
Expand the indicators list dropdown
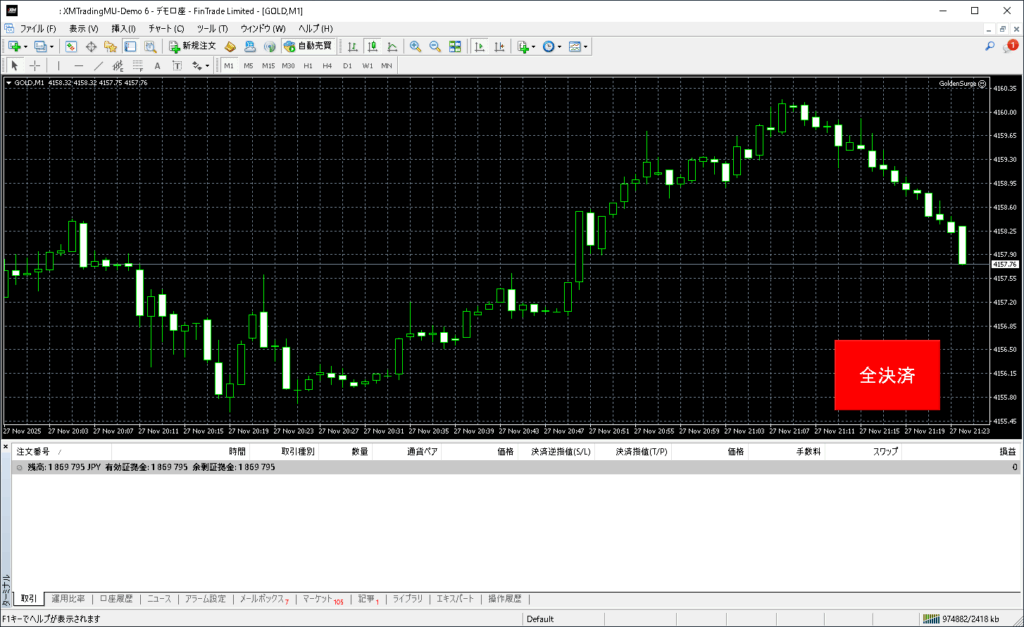click(534, 46)
